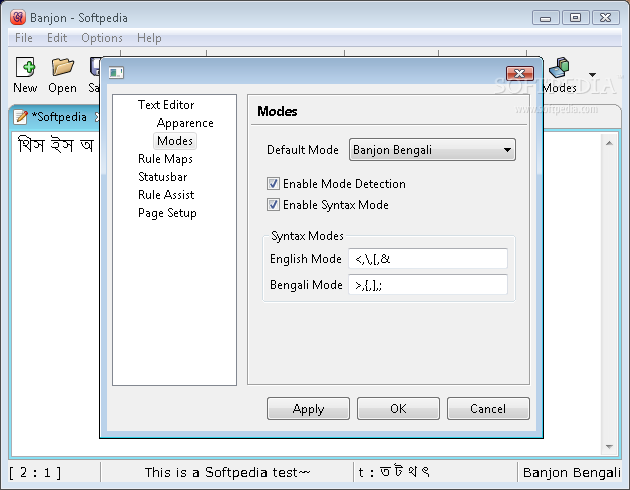
Task: Click the Modes toolbar icon
Action: (559, 67)
